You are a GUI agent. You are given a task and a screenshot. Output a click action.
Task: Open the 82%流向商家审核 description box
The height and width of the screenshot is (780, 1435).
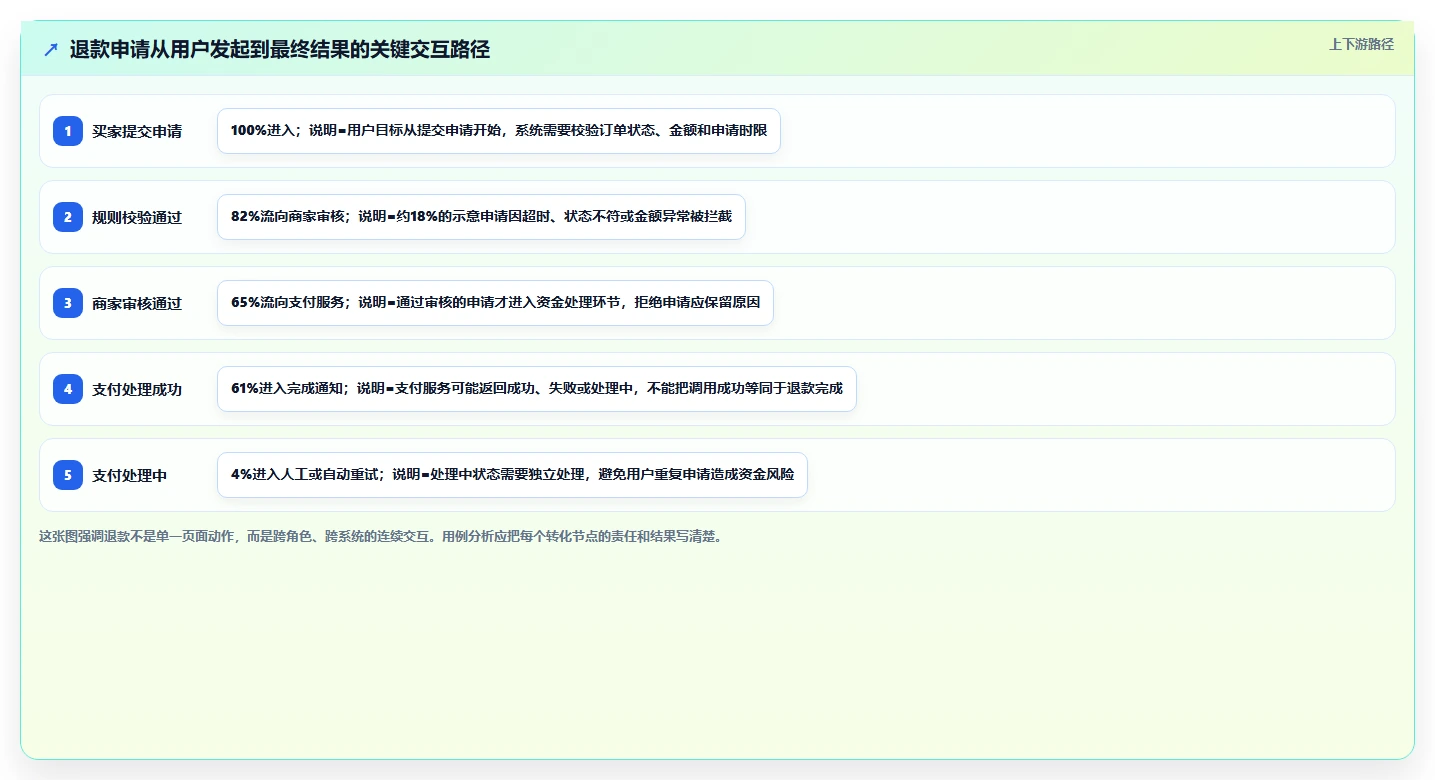click(481, 217)
